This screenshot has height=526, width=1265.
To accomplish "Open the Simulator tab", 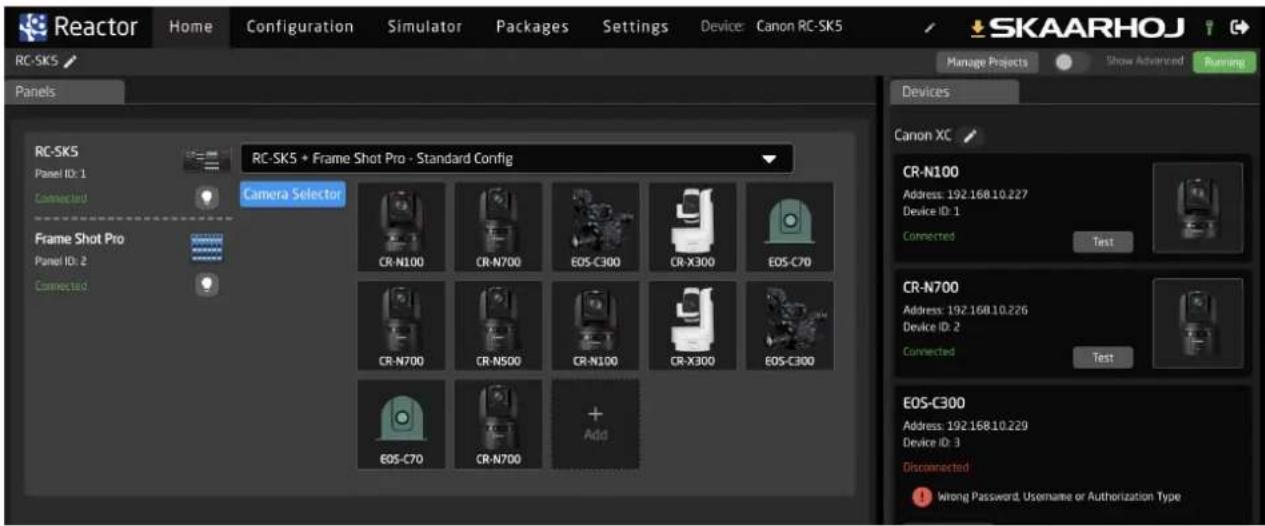I will pos(425,26).
